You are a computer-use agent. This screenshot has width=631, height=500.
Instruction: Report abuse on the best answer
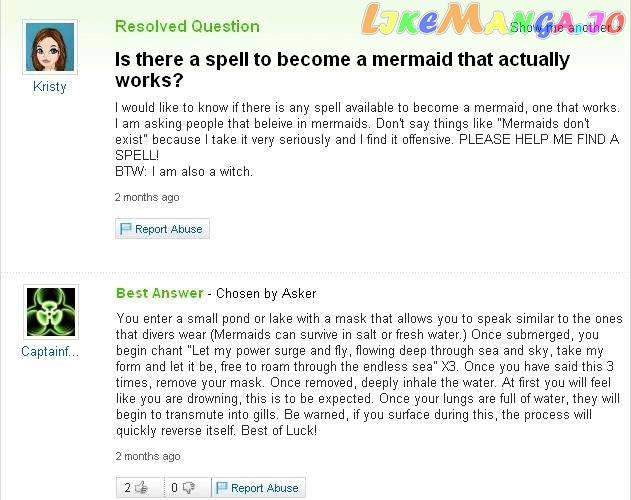point(264,488)
